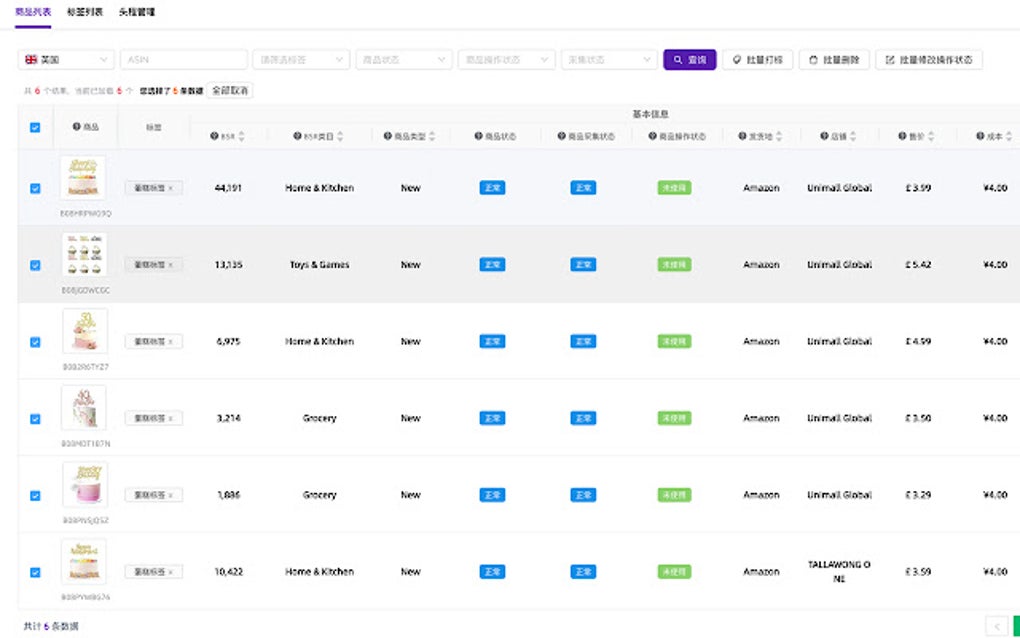
Task: Remove the tag chip in the 10,422 BSR row
Action: tap(170, 572)
